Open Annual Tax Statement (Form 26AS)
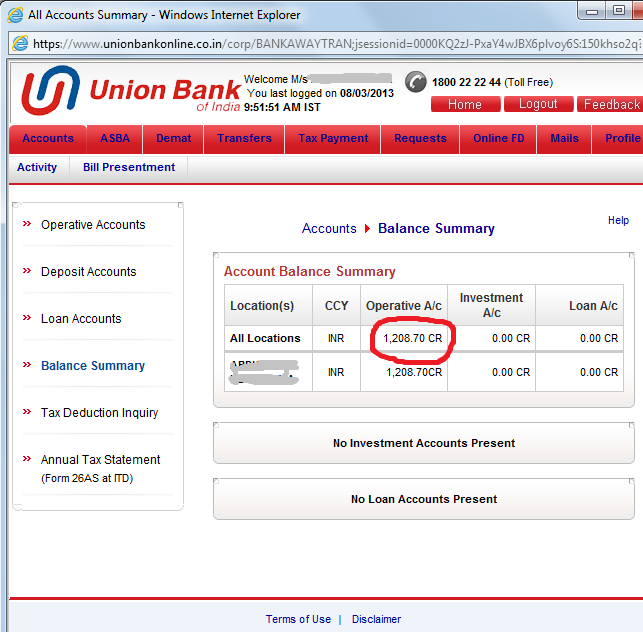643x632 pixels. click(x=100, y=468)
